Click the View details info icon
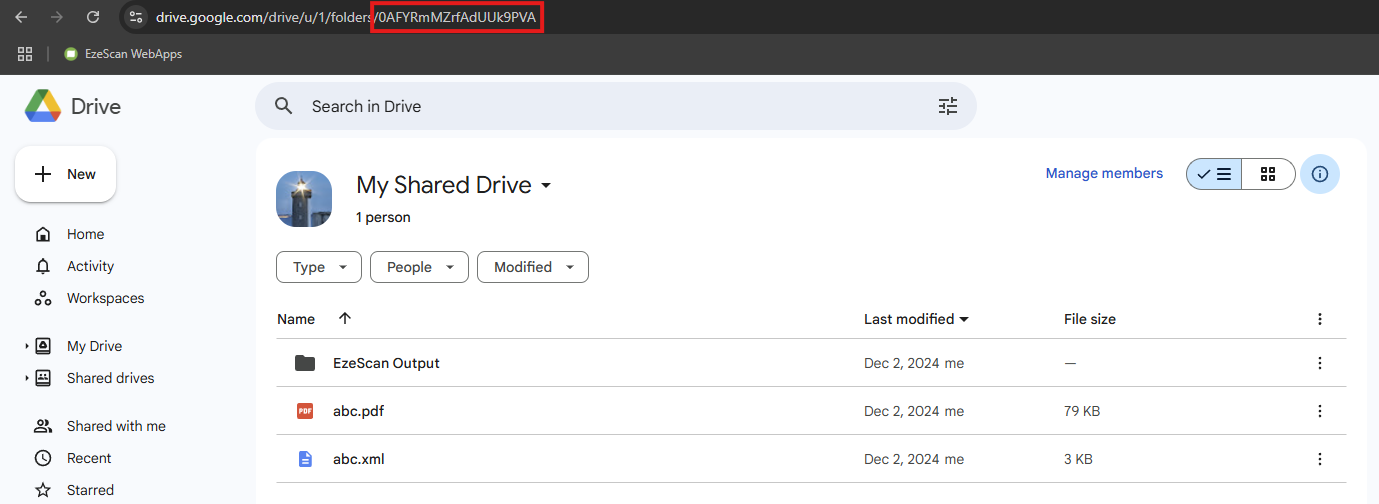This screenshot has height=504, width=1379. click(x=1319, y=174)
